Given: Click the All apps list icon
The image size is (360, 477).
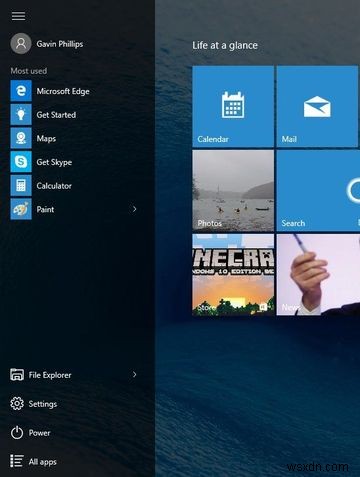Looking at the screenshot, I should click(x=17, y=461).
